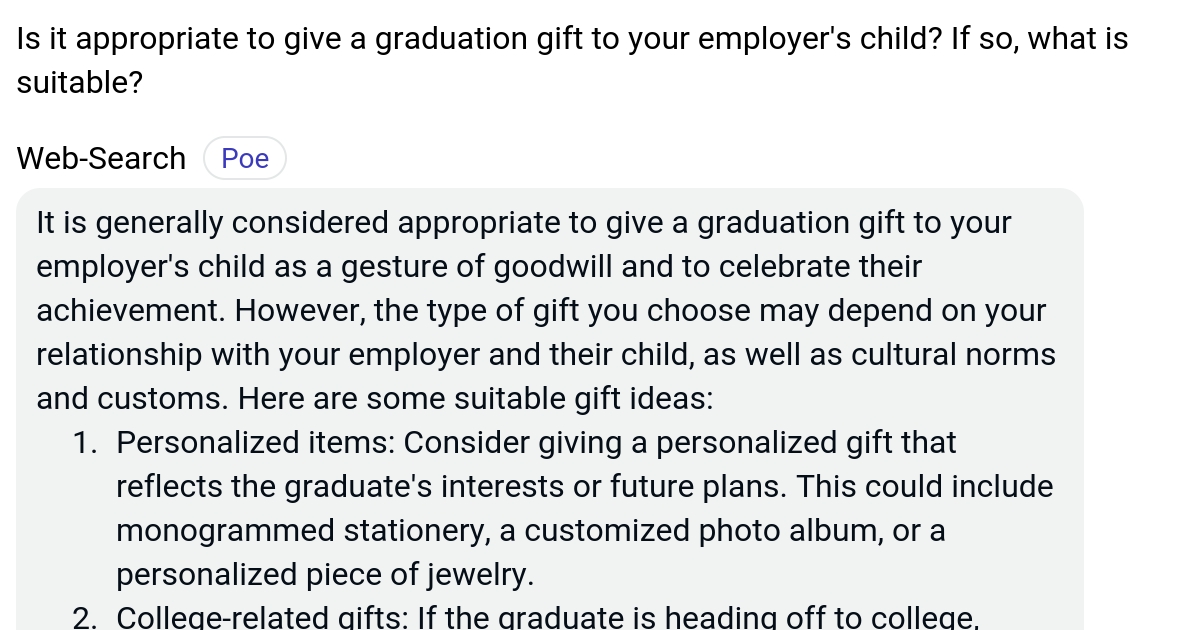The image size is (1200, 630).
Task: Click the phrase 'cultural norms and customs'
Action: tap(955, 354)
